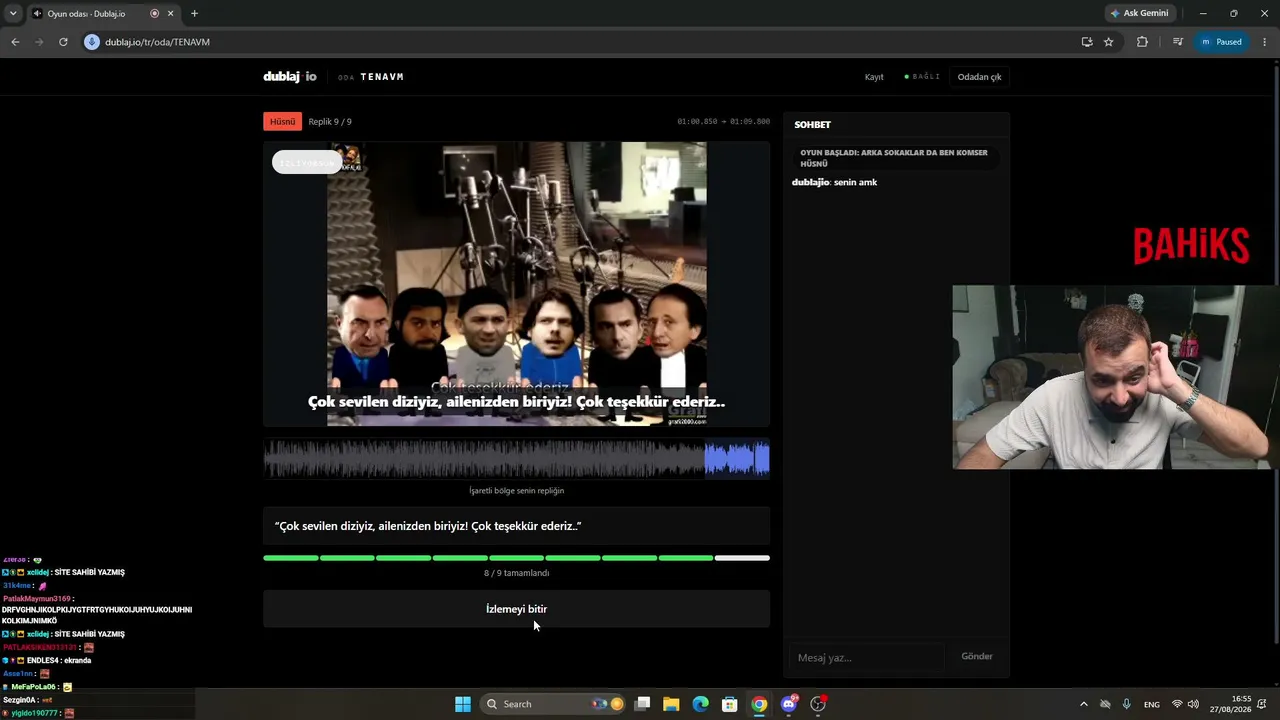Close the Oyun odası browser tab
Image resolution: width=1280 pixels, height=720 pixels.
click(171, 13)
